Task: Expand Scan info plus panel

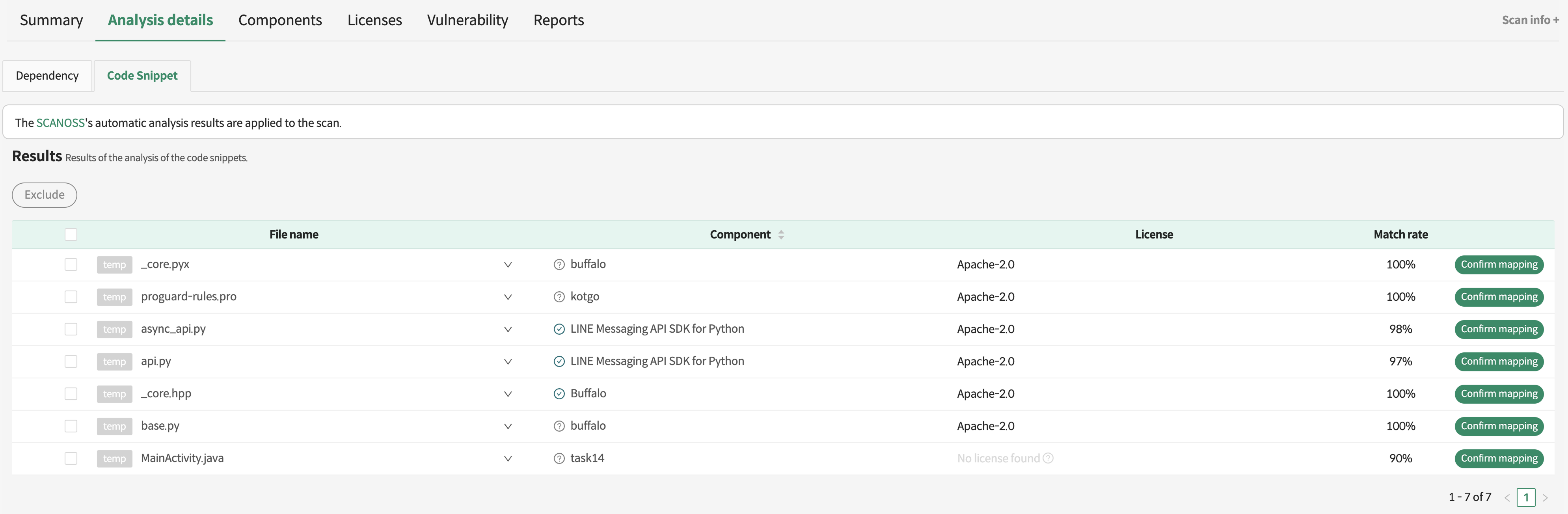Action: pyautogui.click(x=1530, y=20)
